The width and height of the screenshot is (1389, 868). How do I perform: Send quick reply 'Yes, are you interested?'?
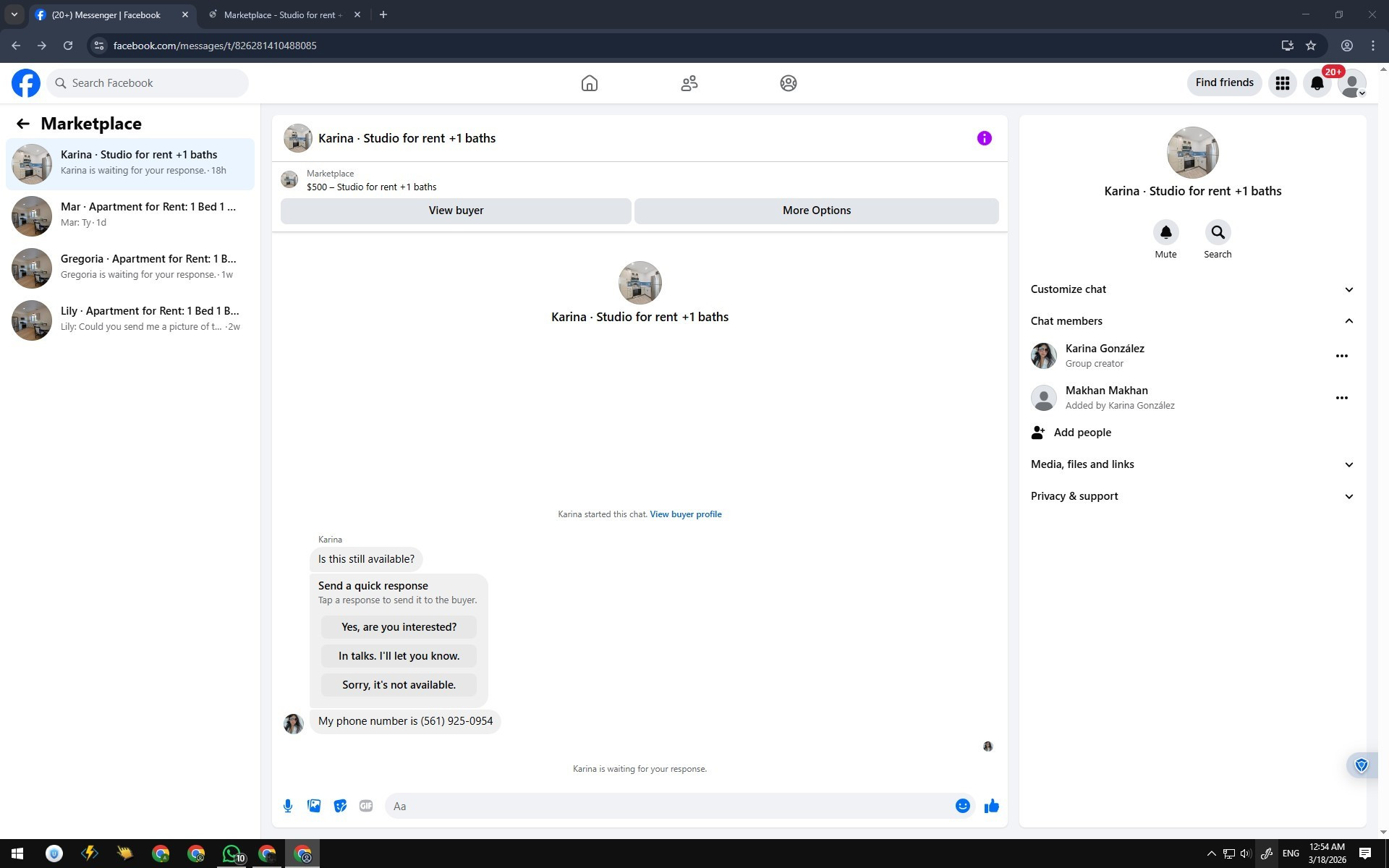(399, 627)
